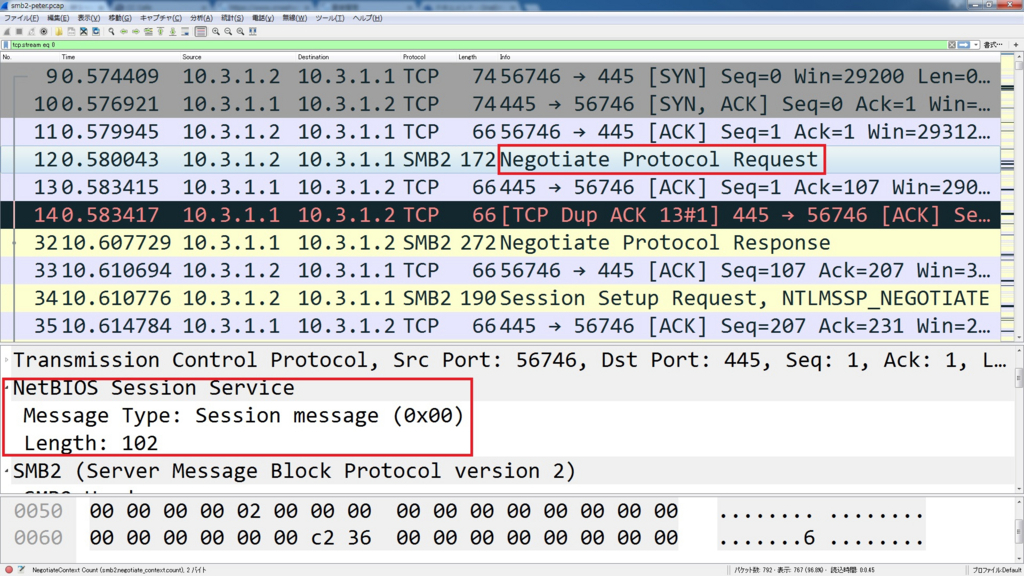The width and height of the screenshot is (1024, 576).
Task: Close the capture file icon
Action: click(84, 31)
